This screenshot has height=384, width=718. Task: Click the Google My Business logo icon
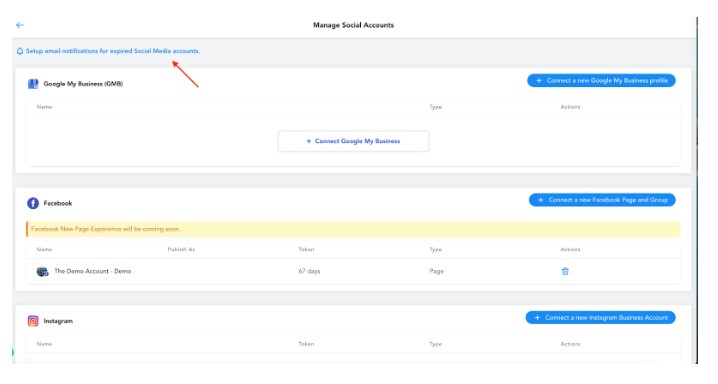[33, 84]
